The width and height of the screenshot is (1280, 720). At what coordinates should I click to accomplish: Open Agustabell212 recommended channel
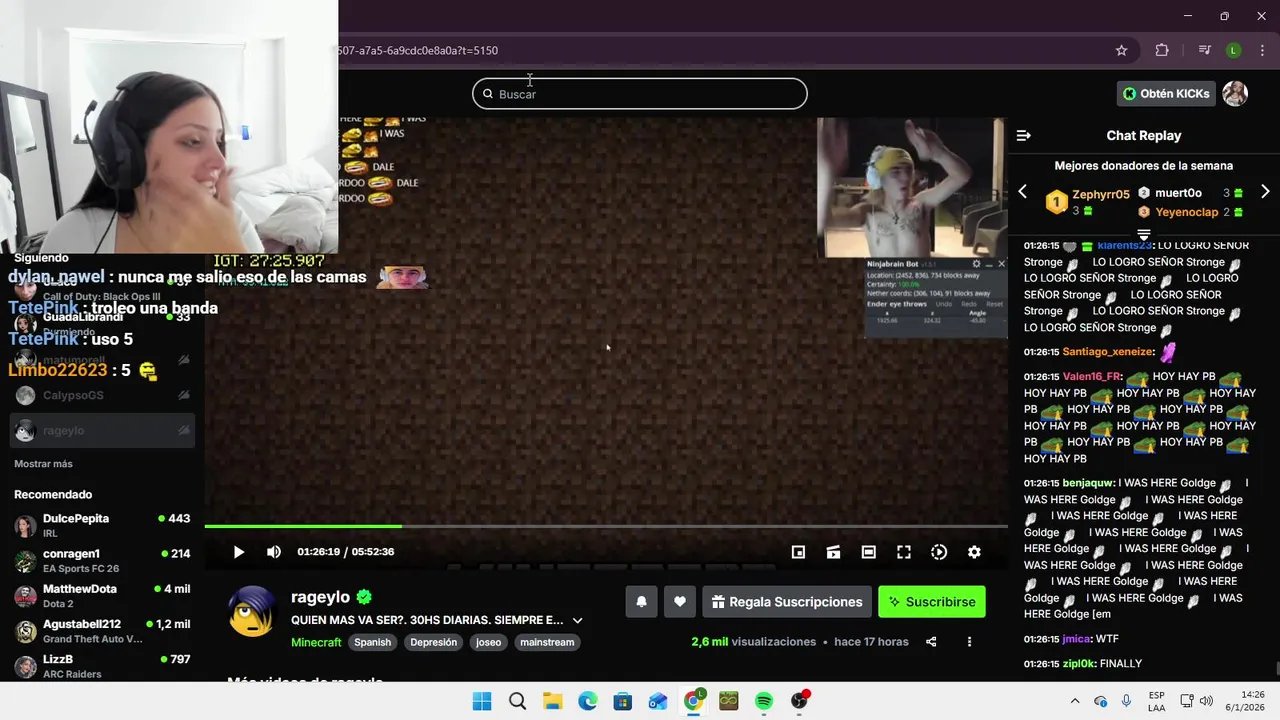[x=102, y=630]
